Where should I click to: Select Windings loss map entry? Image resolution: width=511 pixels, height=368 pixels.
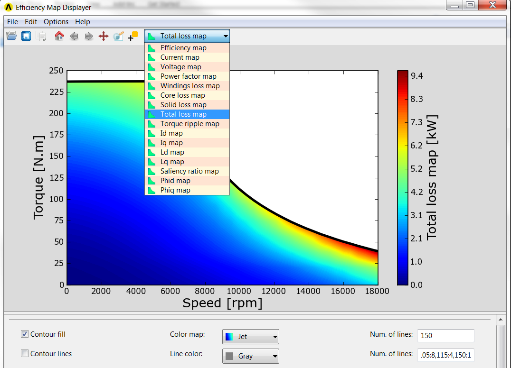[x=187, y=86]
